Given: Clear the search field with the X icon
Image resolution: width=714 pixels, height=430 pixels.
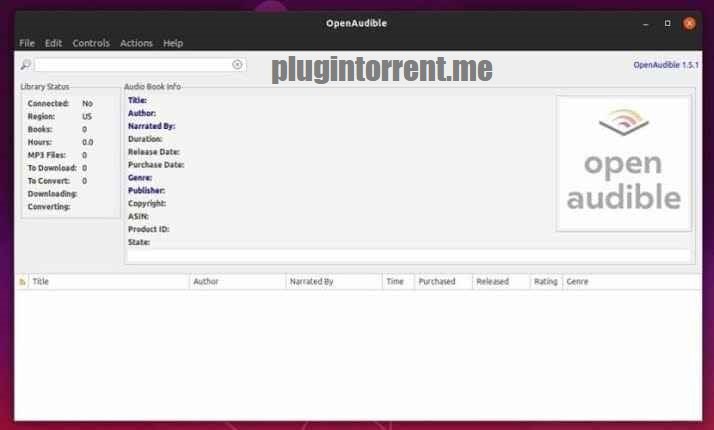Looking at the screenshot, I should pyautogui.click(x=237, y=65).
